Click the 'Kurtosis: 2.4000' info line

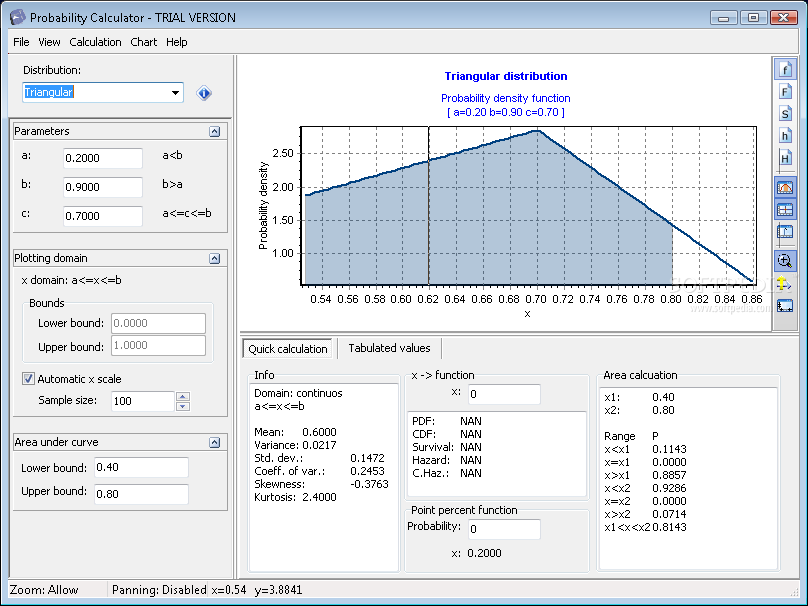(295, 497)
